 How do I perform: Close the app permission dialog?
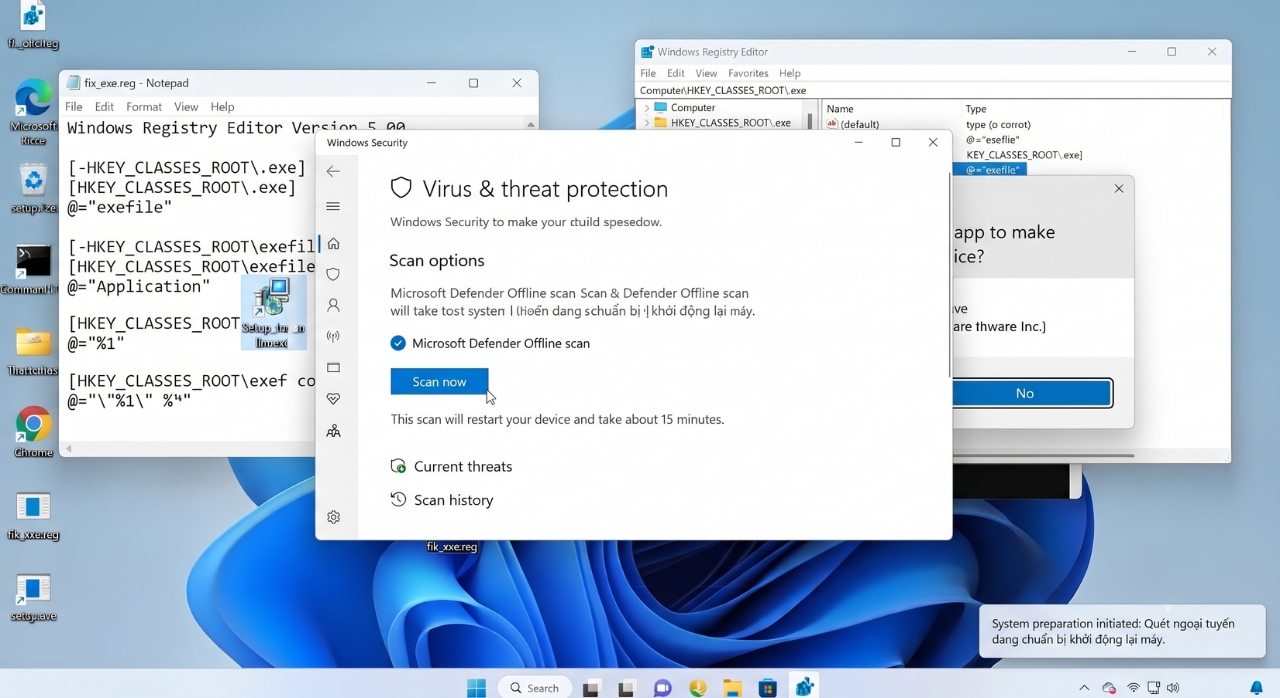[x=1119, y=188]
